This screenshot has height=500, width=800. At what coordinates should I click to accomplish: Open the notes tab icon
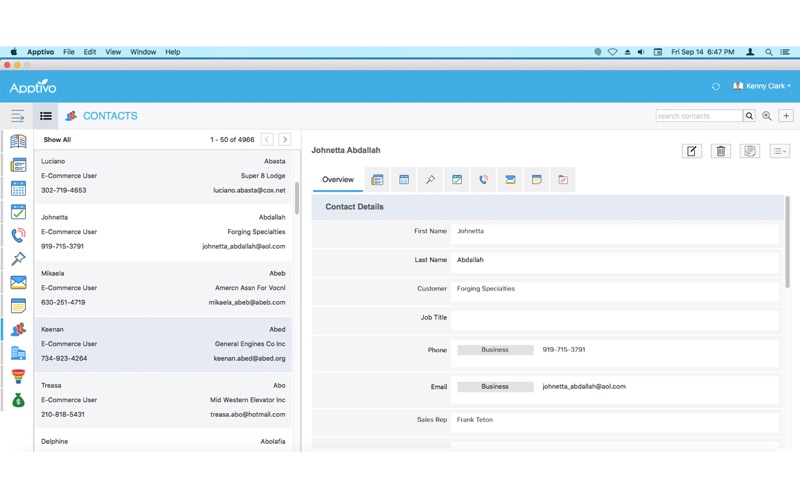pos(536,180)
